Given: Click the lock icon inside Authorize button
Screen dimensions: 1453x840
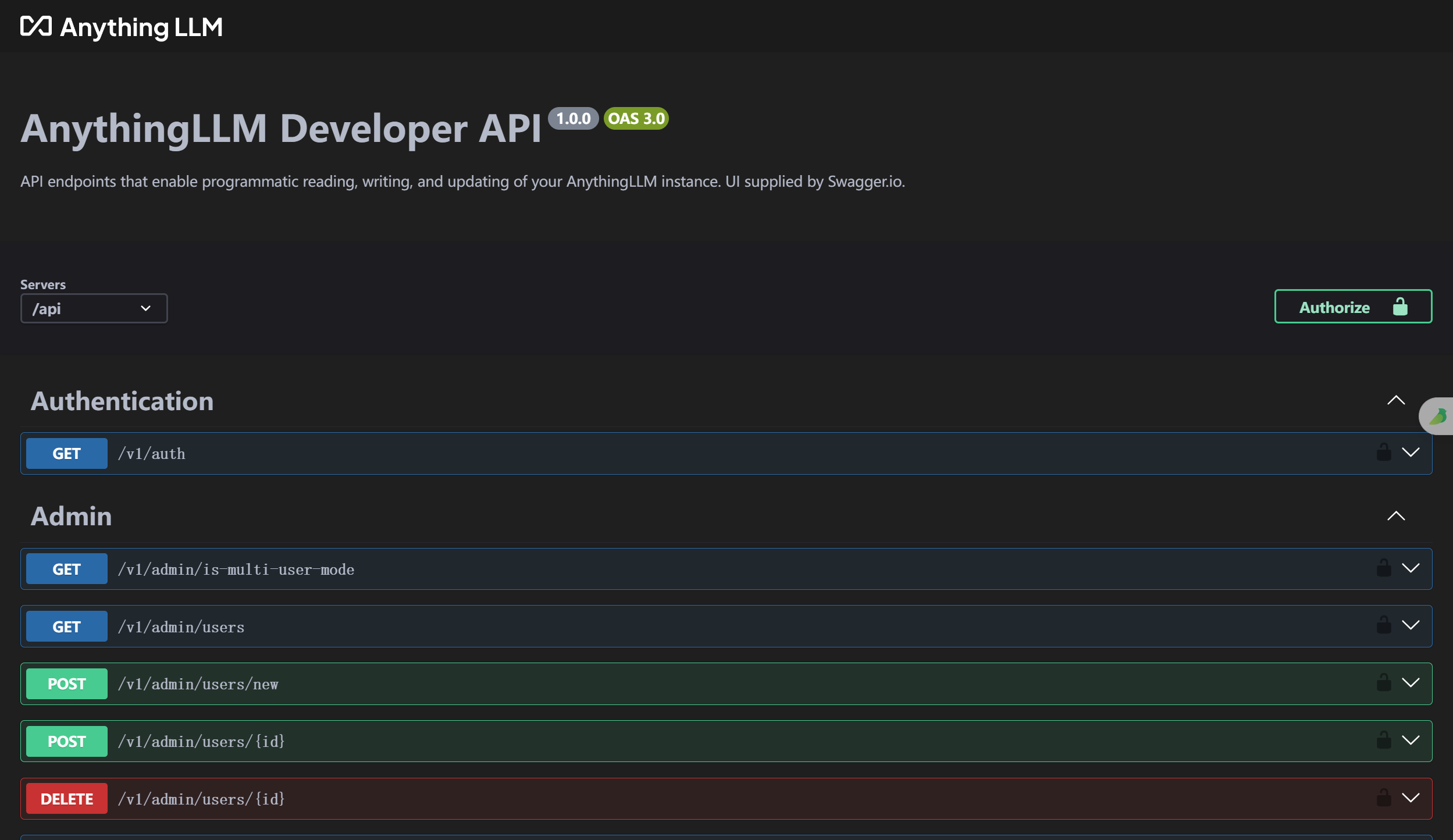Looking at the screenshot, I should click(1400, 307).
